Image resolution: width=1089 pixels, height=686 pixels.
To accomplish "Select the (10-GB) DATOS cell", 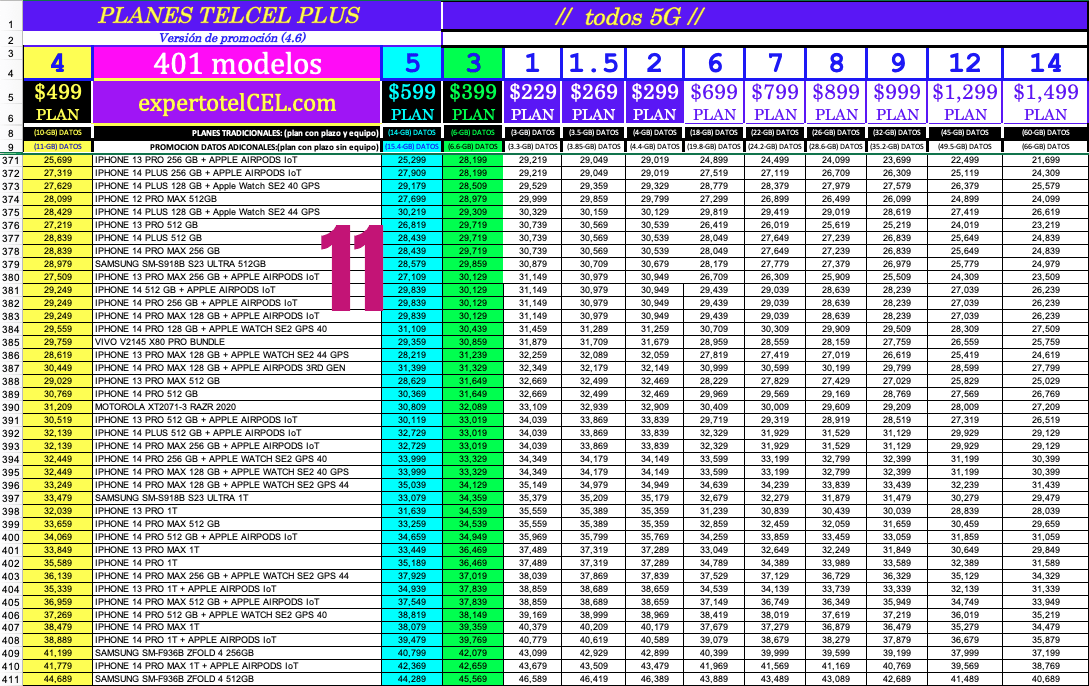I will (58, 133).
